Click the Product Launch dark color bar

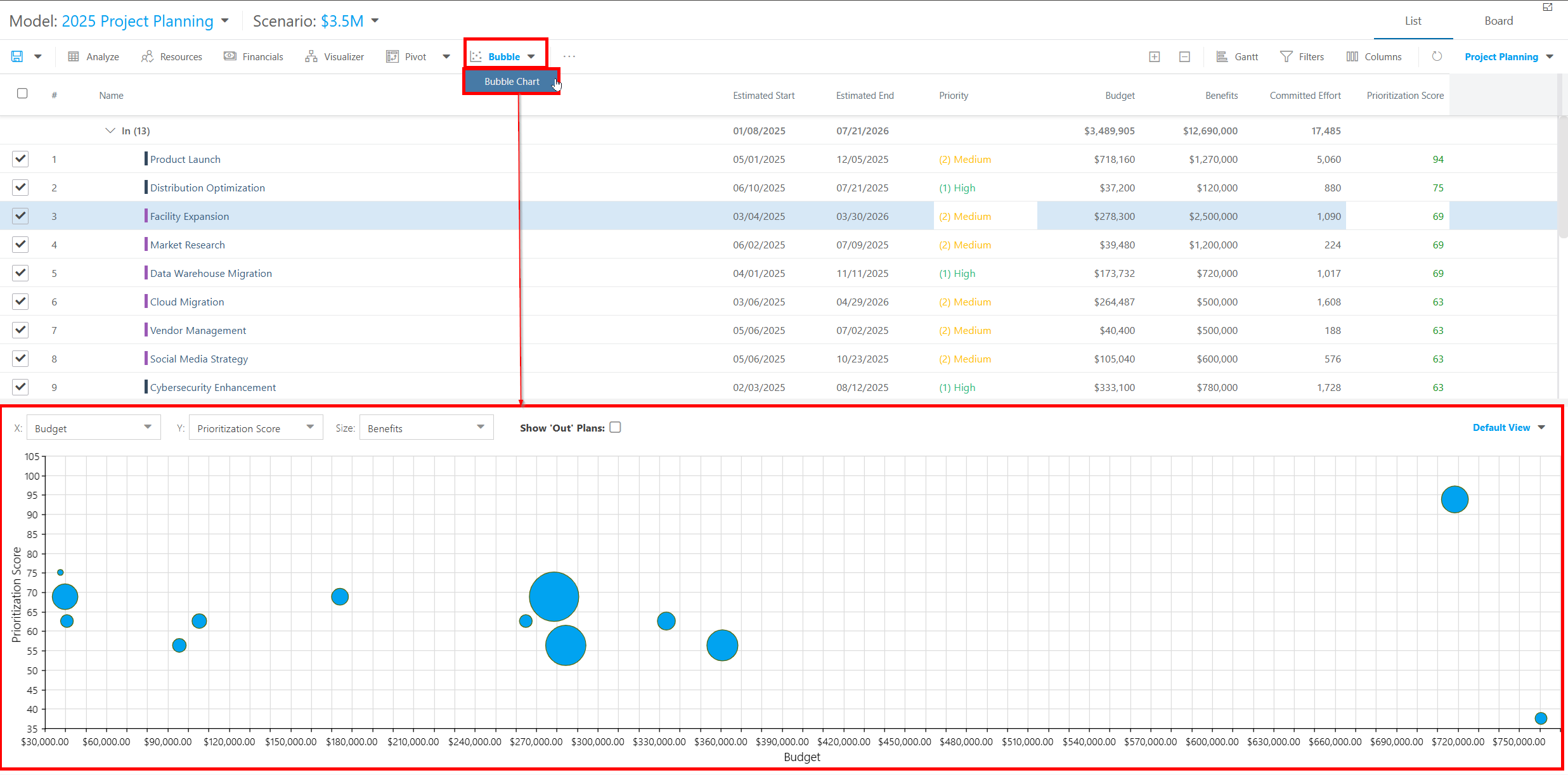146,158
